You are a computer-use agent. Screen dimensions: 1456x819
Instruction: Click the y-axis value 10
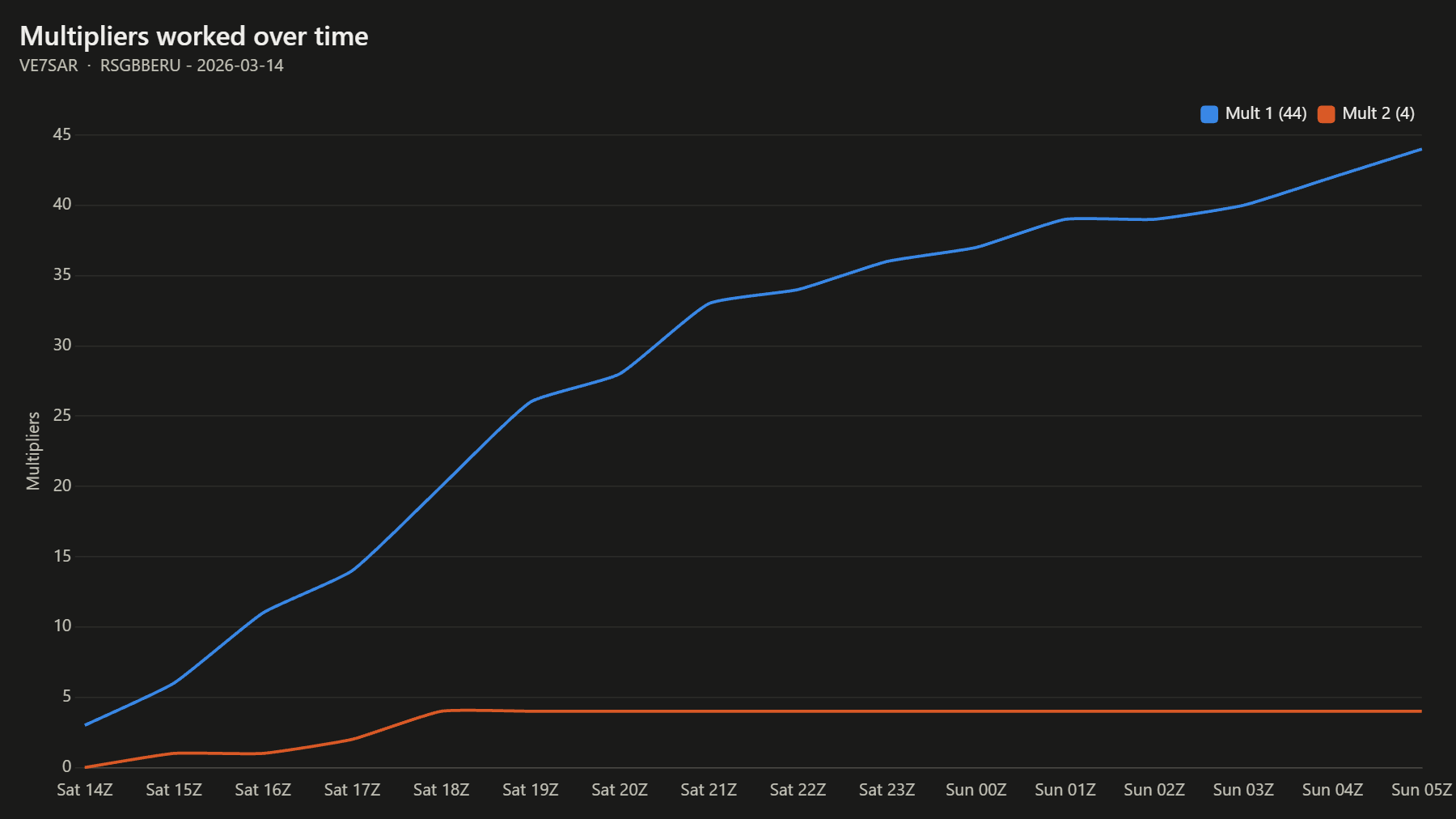tap(62, 626)
